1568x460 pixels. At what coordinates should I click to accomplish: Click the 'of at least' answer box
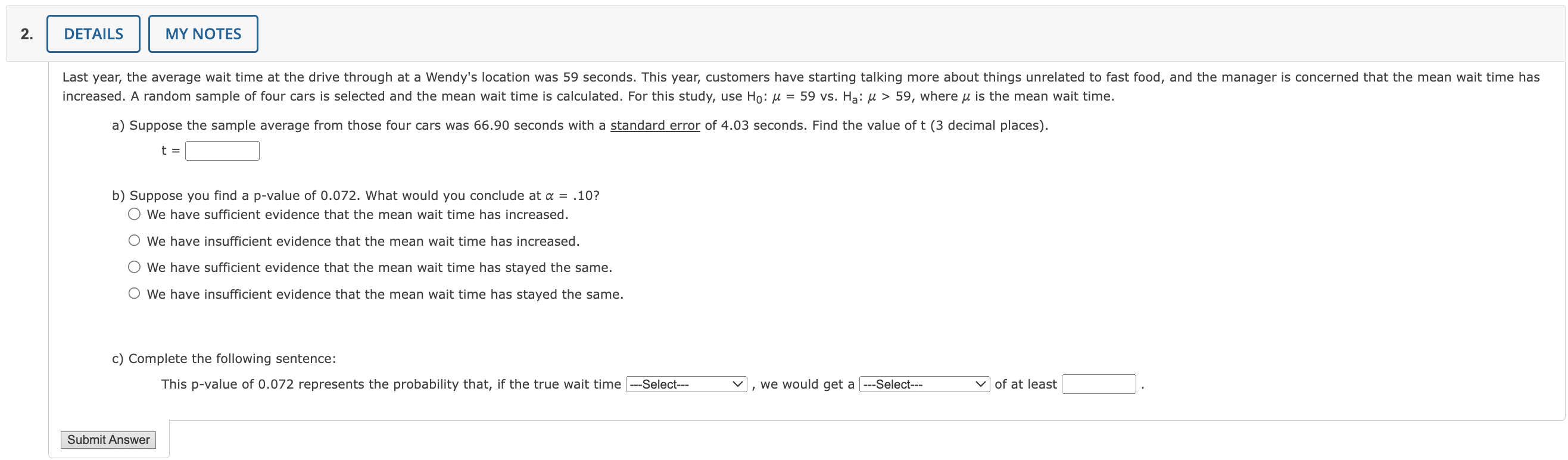1098,384
